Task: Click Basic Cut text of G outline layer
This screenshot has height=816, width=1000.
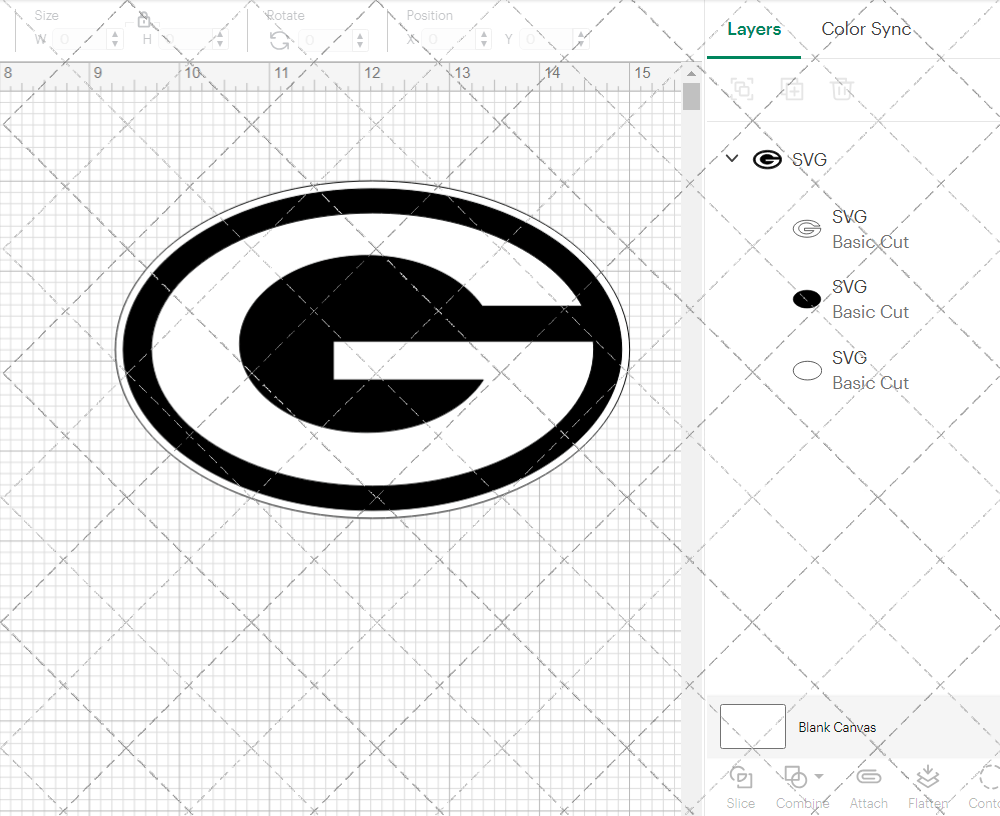Action: point(871,242)
